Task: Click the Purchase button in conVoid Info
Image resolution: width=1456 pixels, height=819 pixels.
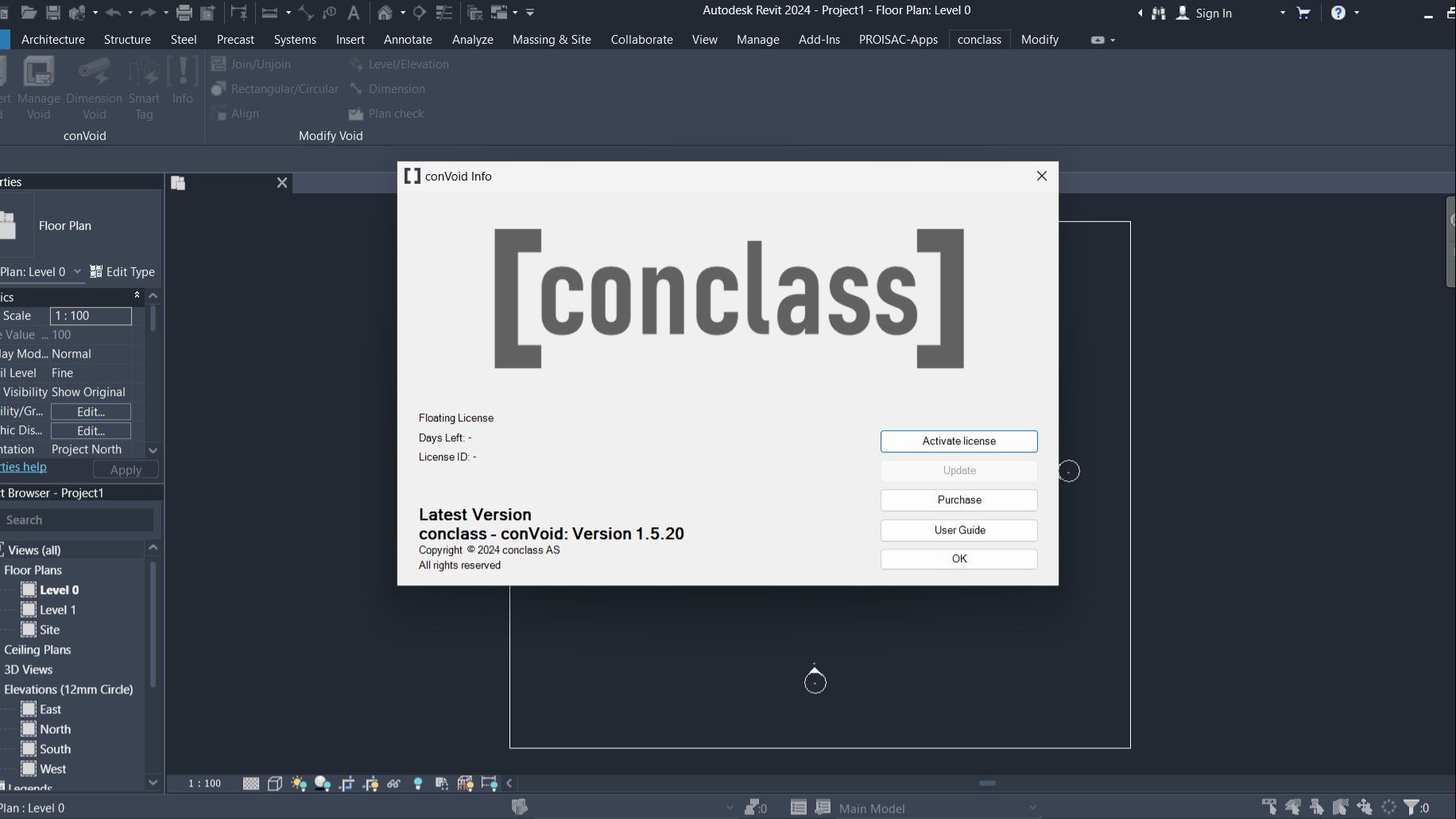Action: coord(958,500)
